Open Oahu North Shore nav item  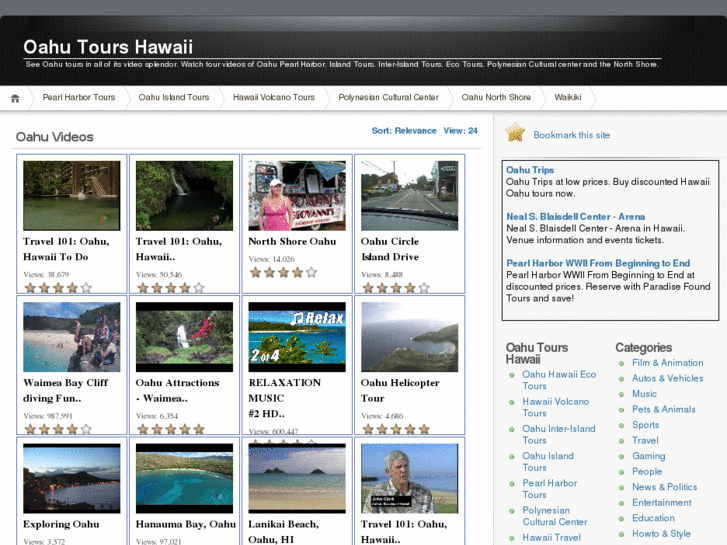pos(496,97)
